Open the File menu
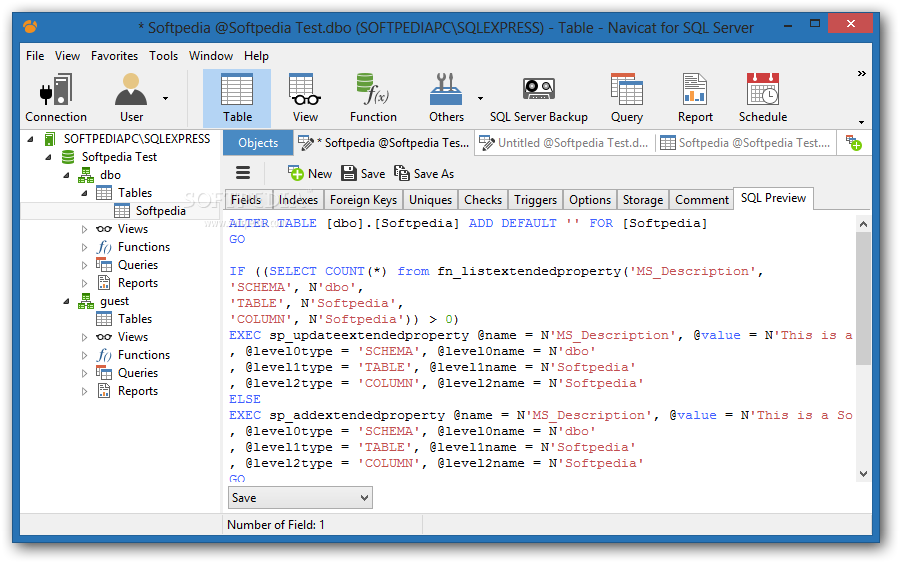Image resolution: width=900 pixels, height=563 pixels. [x=35, y=56]
